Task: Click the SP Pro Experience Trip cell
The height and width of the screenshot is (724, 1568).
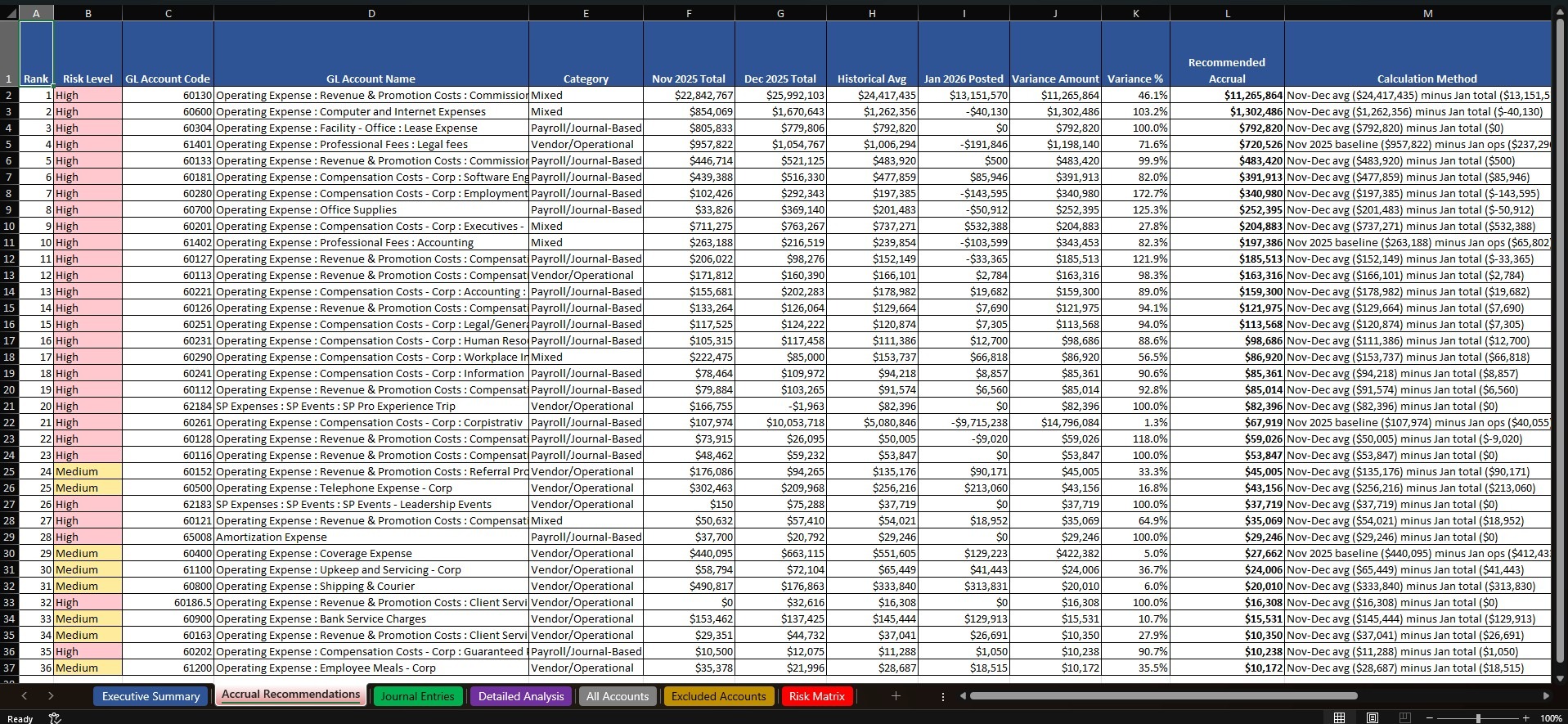Action: (371, 406)
